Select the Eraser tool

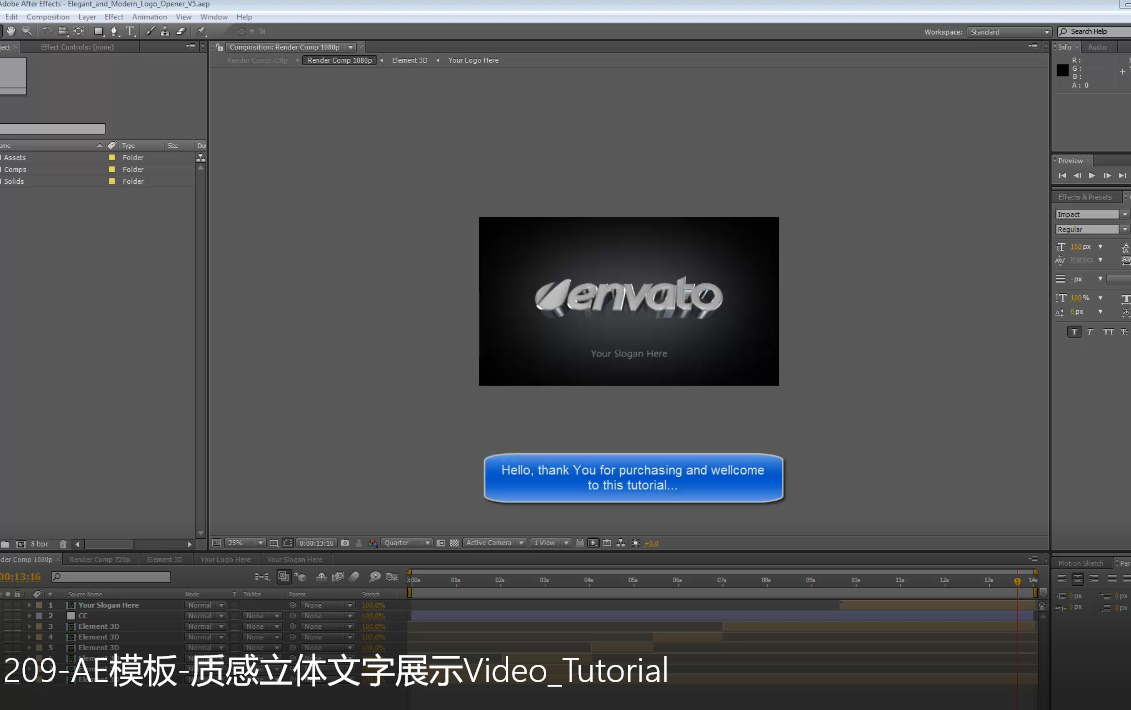pyautogui.click(x=181, y=31)
